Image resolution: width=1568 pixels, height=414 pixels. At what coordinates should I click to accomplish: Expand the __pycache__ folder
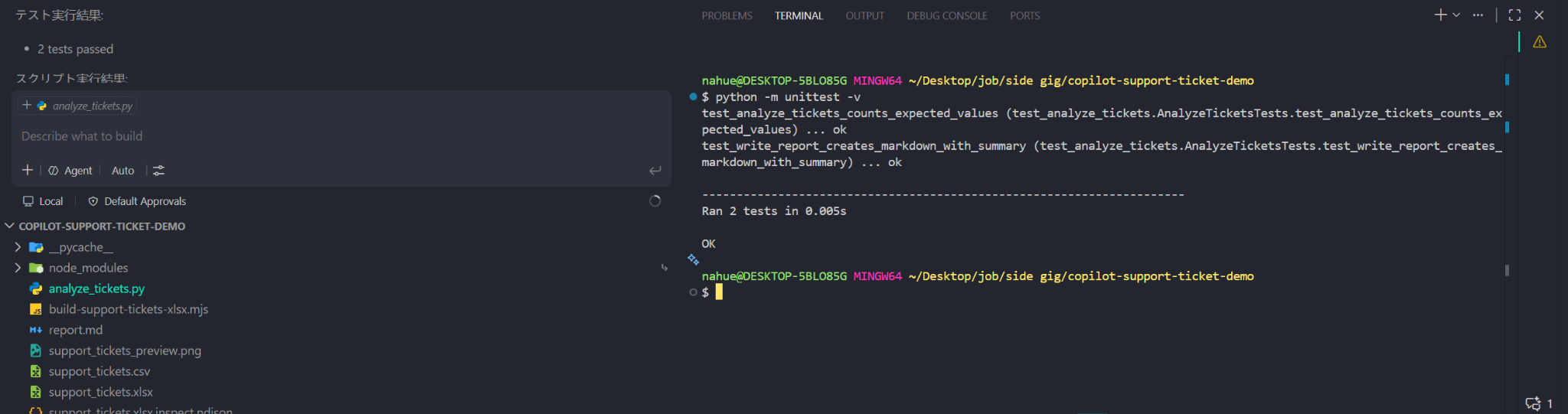(x=18, y=247)
